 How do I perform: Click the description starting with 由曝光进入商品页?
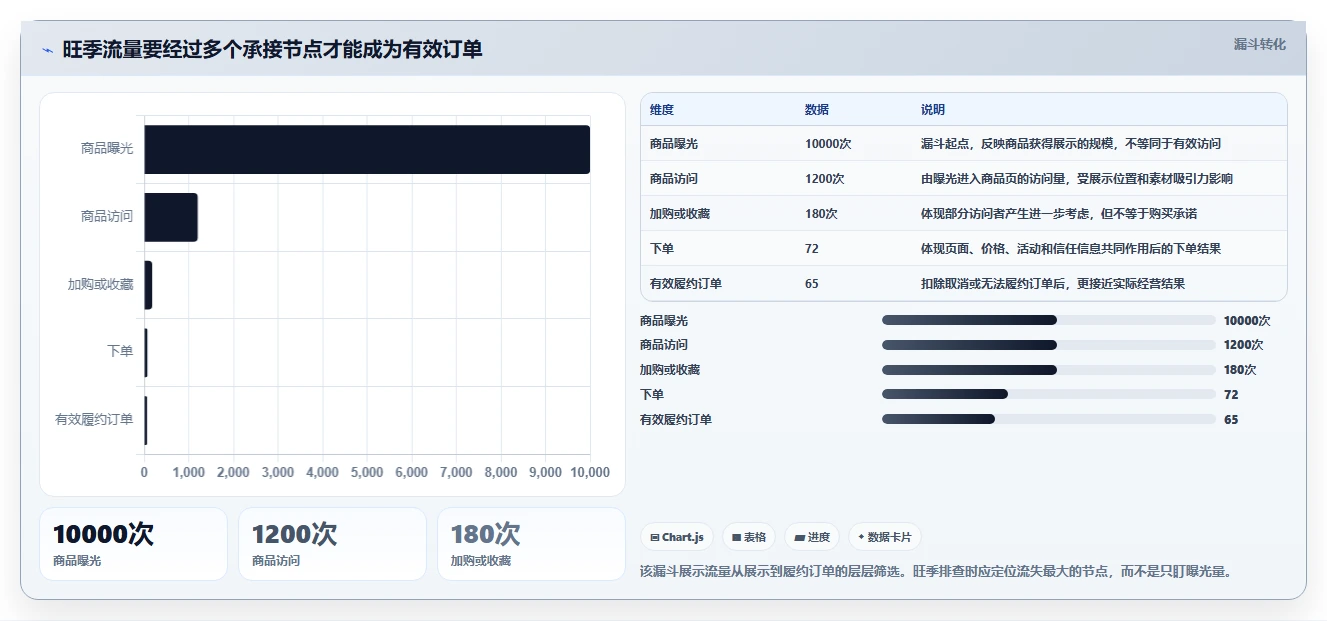pos(1077,179)
